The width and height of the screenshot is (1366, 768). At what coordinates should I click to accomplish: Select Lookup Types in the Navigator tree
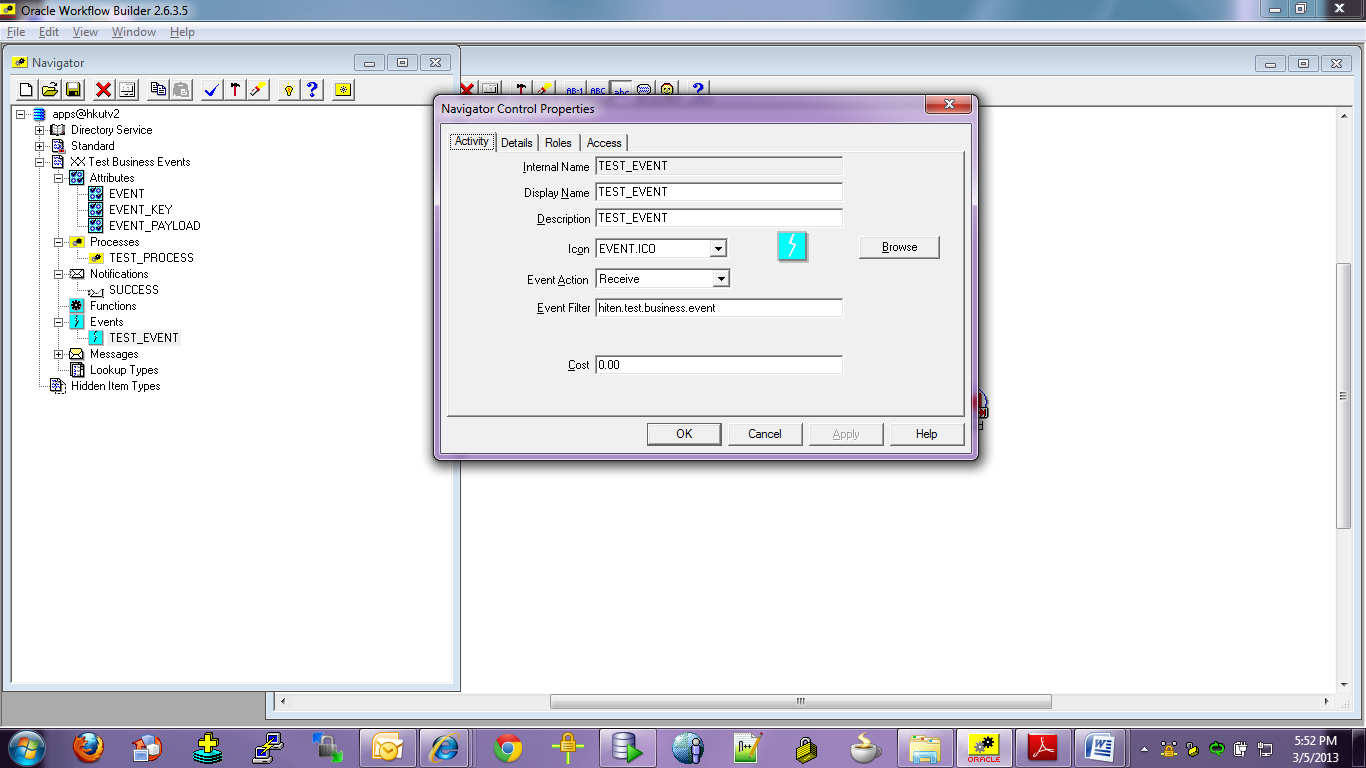pos(124,370)
